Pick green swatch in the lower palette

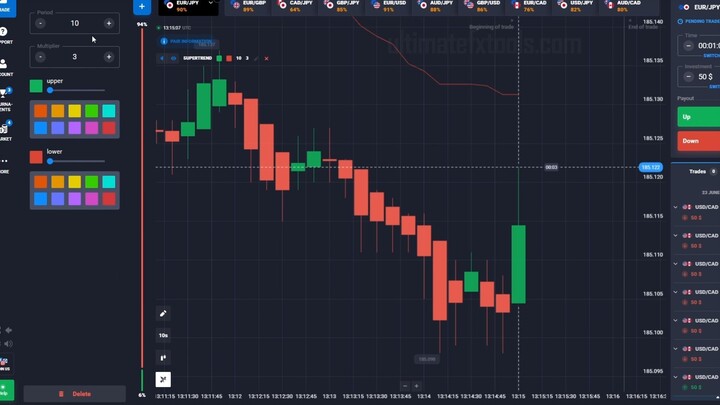point(91,182)
